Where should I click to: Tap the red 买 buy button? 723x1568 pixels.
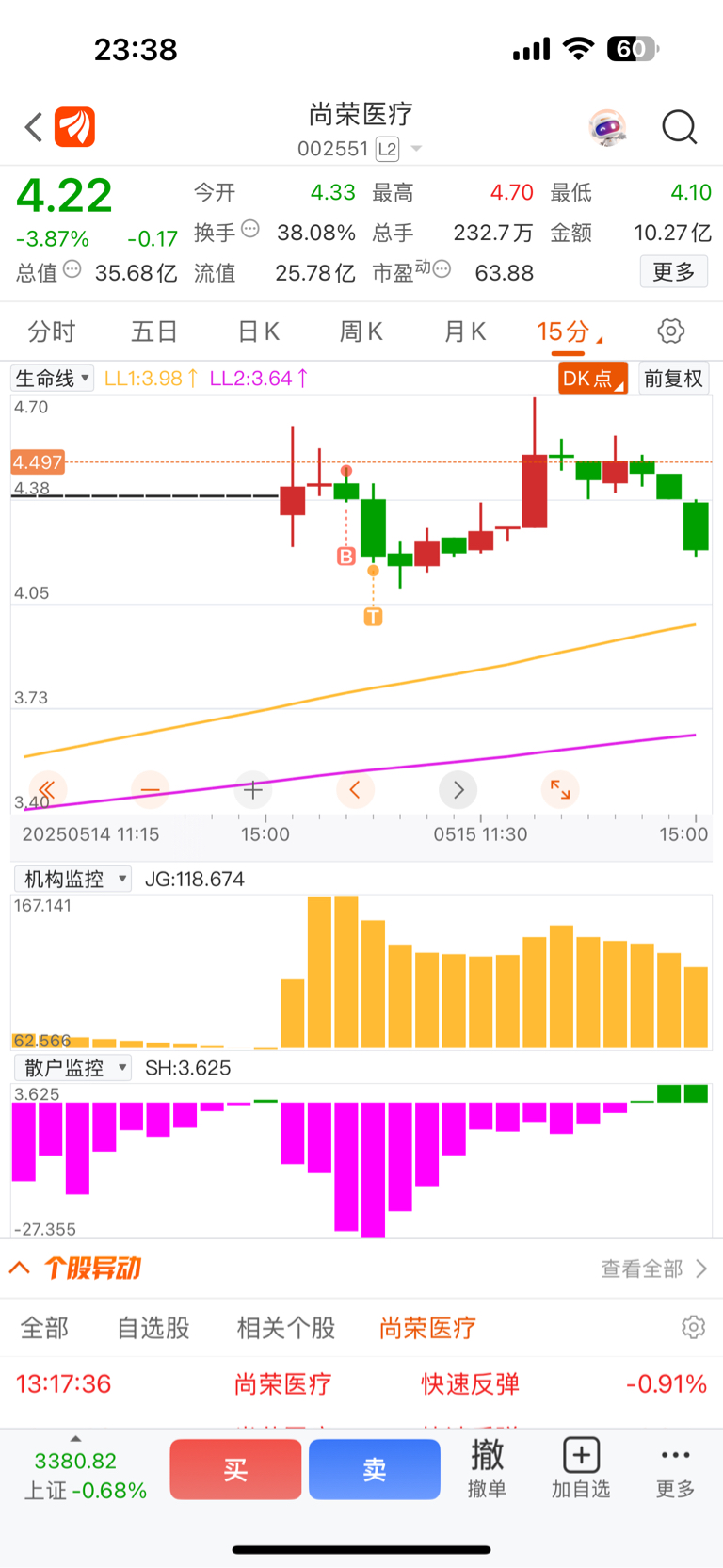click(x=235, y=1469)
